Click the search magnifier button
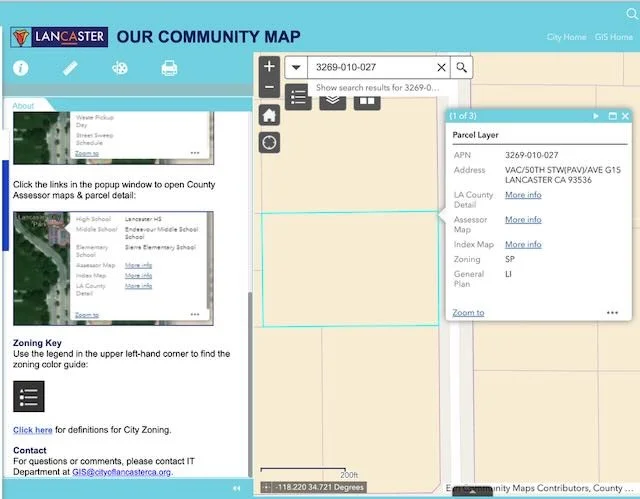 462,68
